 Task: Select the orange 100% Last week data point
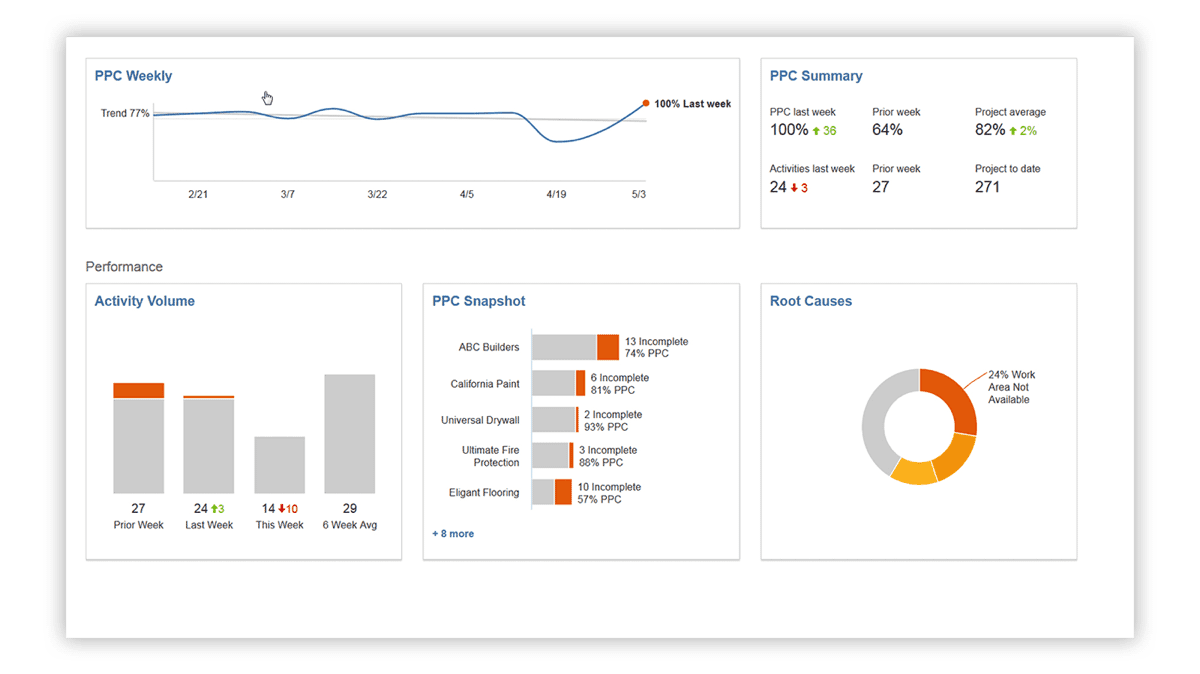(x=646, y=103)
